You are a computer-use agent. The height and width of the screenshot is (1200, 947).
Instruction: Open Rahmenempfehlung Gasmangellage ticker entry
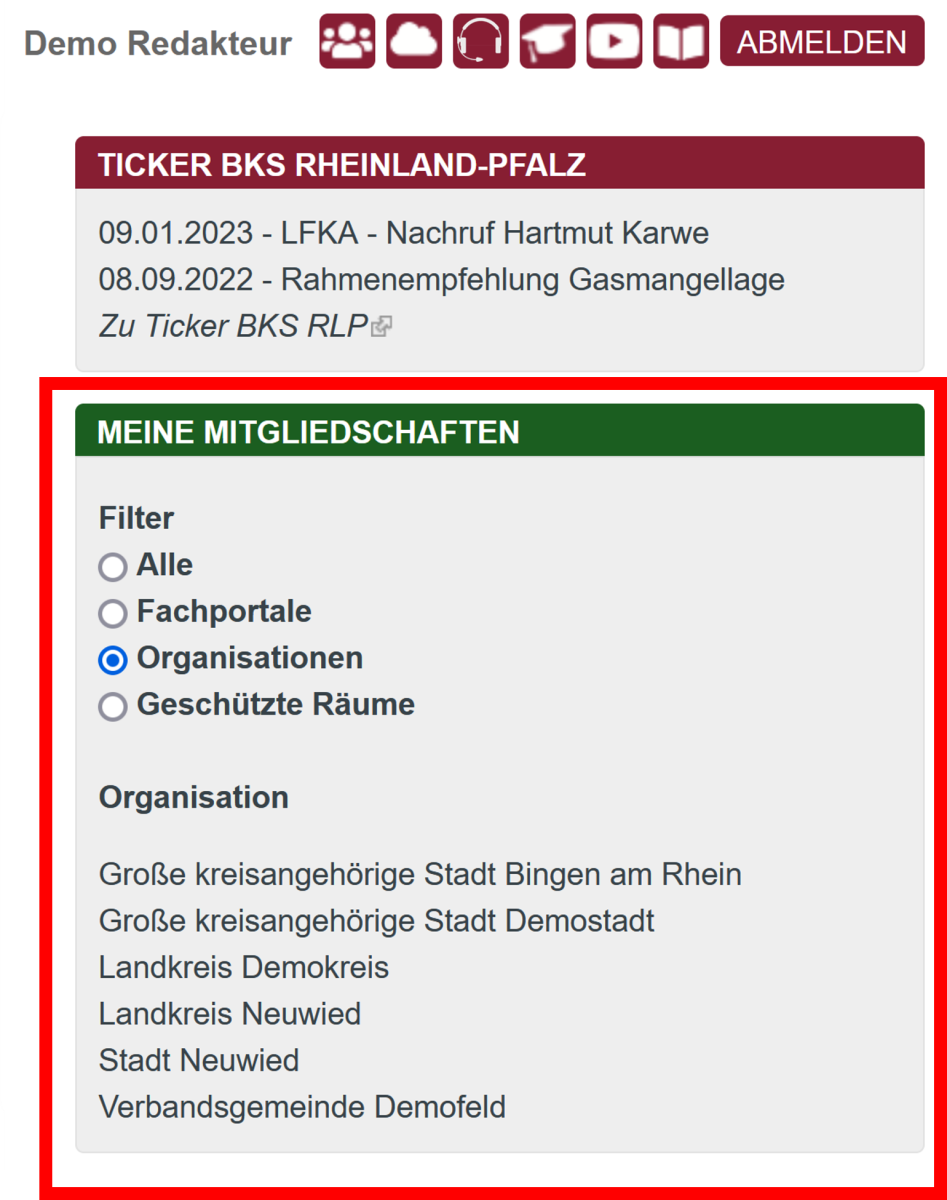click(441, 280)
